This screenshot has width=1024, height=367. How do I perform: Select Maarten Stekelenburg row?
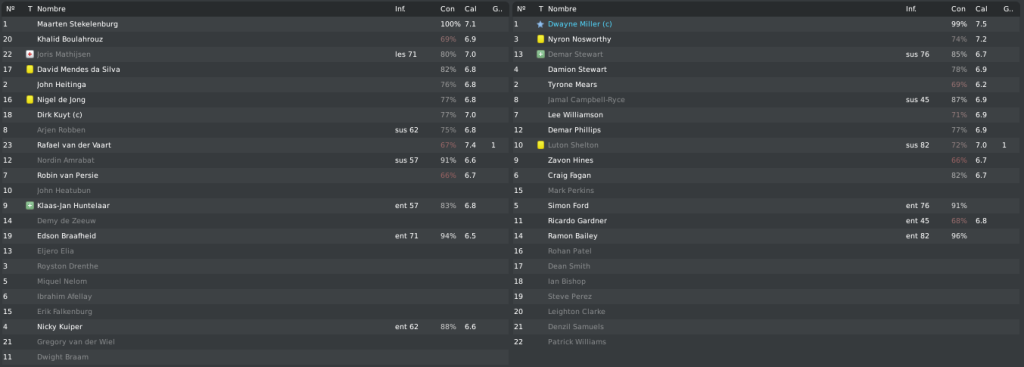coord(255,24)
